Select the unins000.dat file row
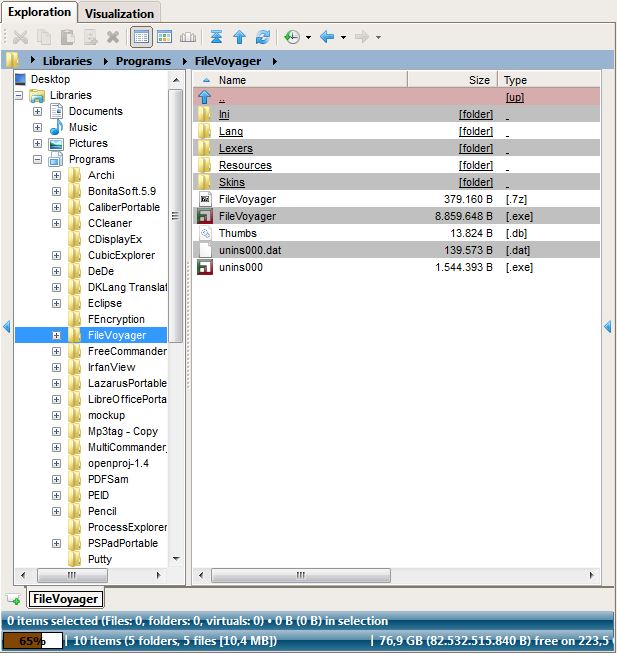Image resolution: width=617 pixels, height=654 pixels. click(396, 250)
